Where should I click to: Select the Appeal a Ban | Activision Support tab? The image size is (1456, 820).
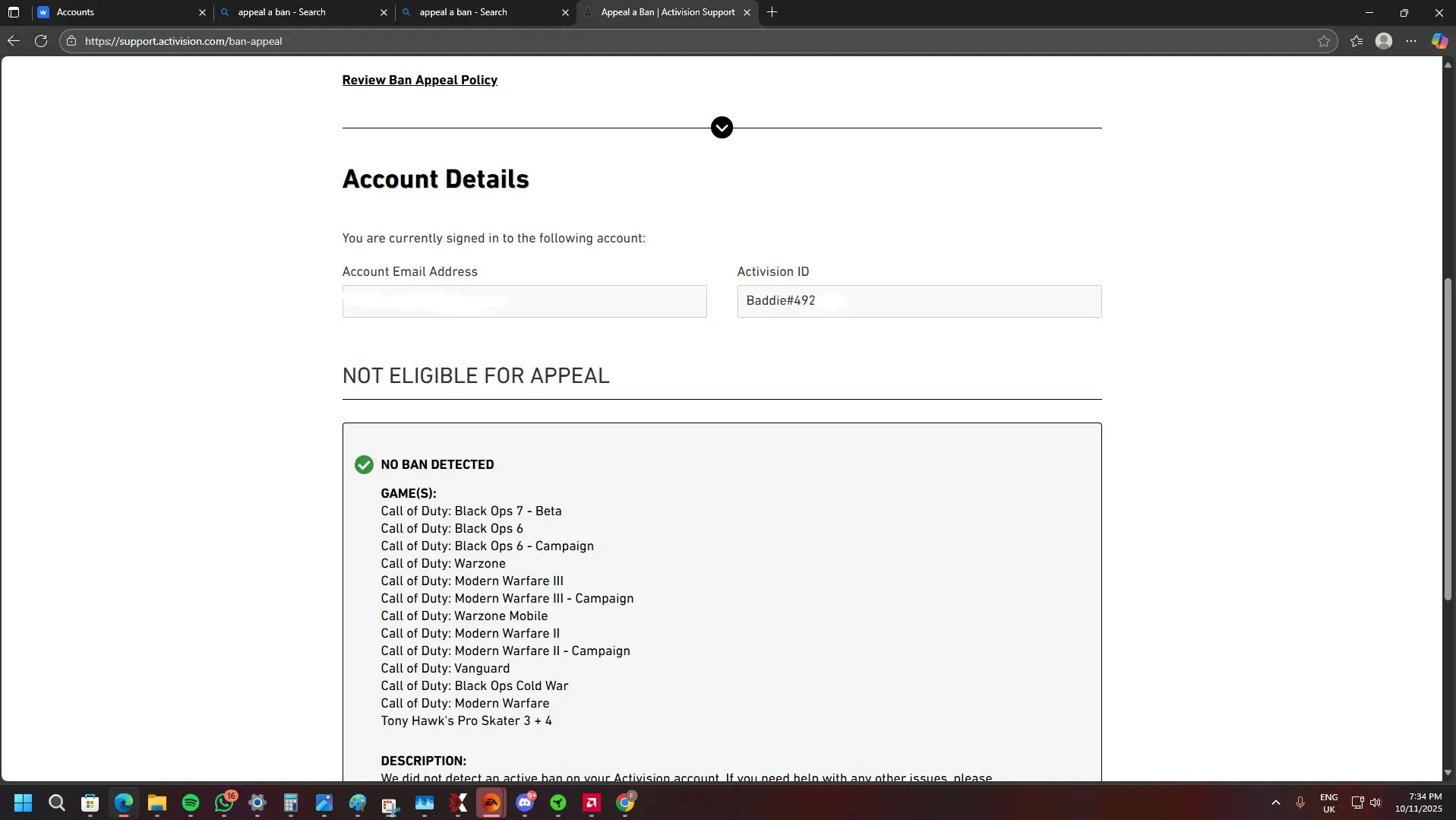coord(667,12)
